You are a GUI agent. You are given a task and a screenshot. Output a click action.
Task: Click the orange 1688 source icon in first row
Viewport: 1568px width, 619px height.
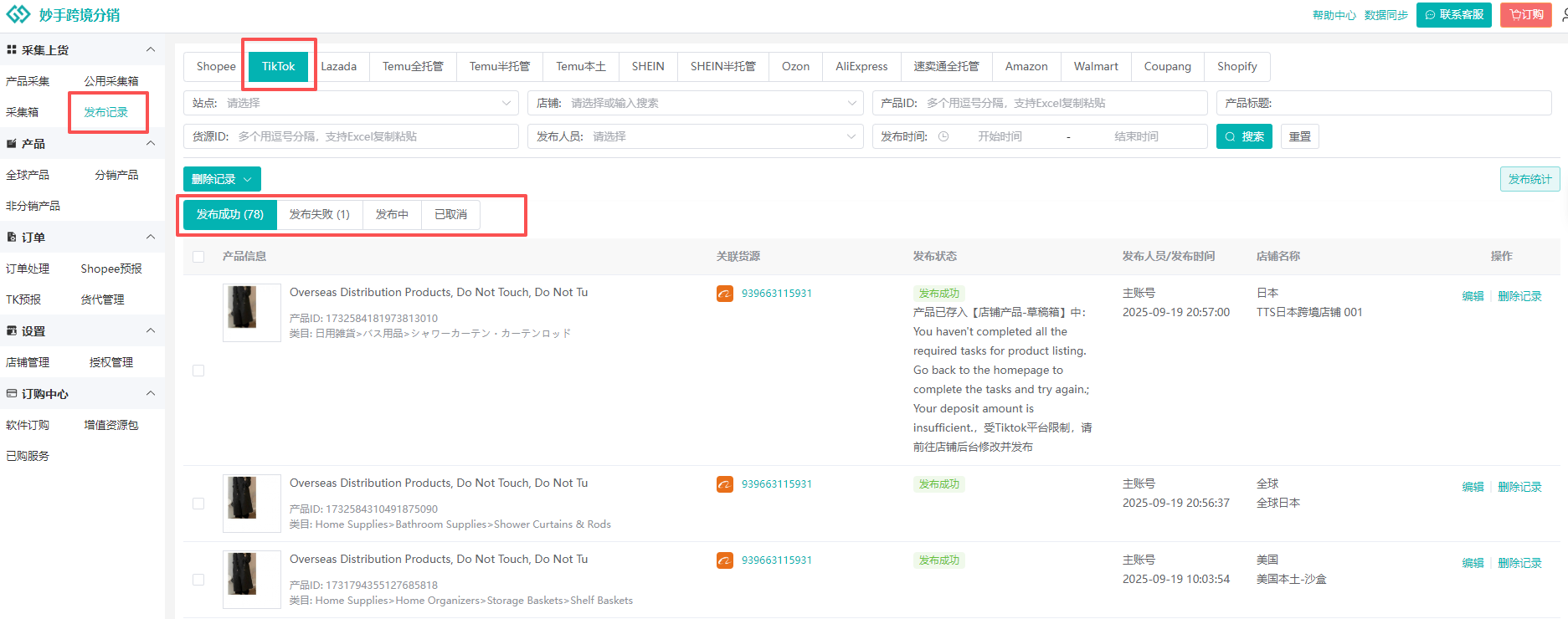[724, 294]
